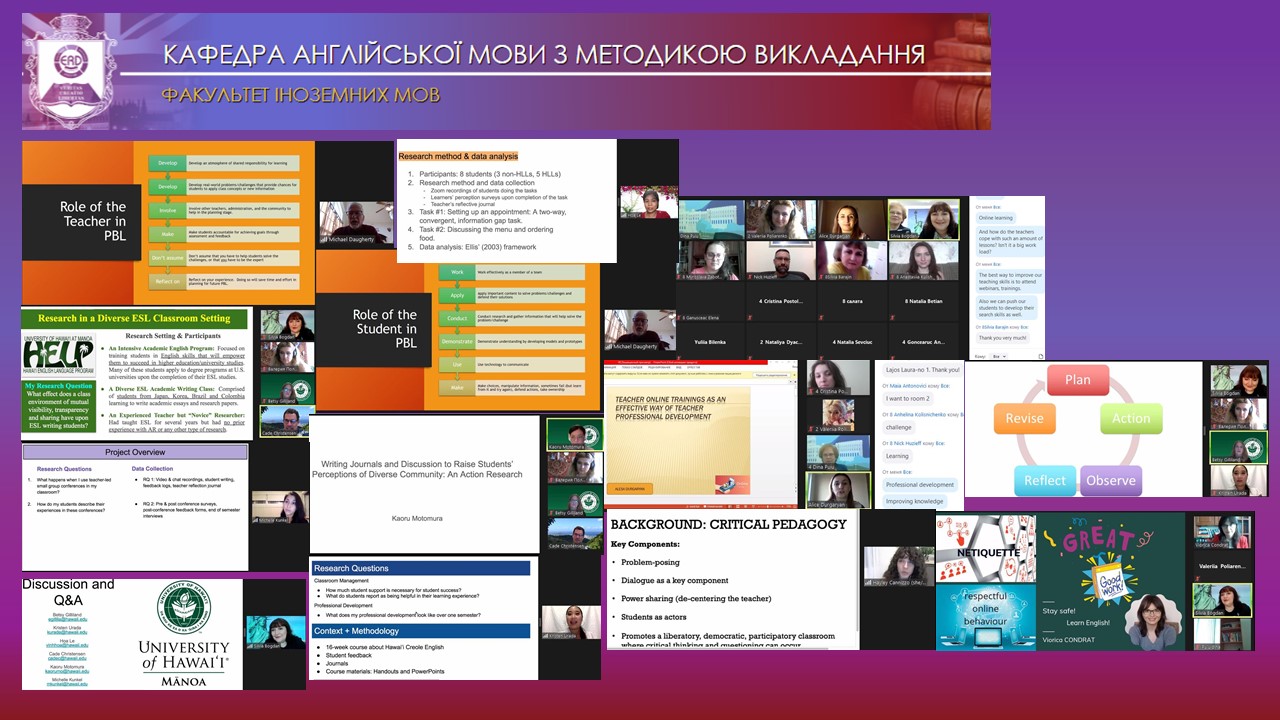Image resolution: width=1280 pixels, height=720 pixels.
Task: Click the 'Professional development' chat message
Action: click(x=920, y=485)
